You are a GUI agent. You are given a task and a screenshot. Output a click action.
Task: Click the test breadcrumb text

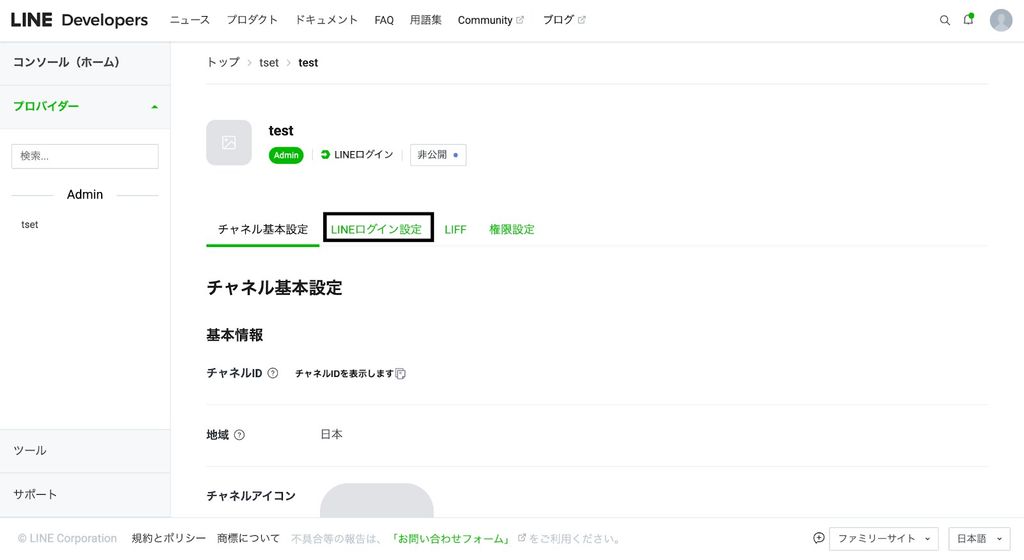point(308,63)
